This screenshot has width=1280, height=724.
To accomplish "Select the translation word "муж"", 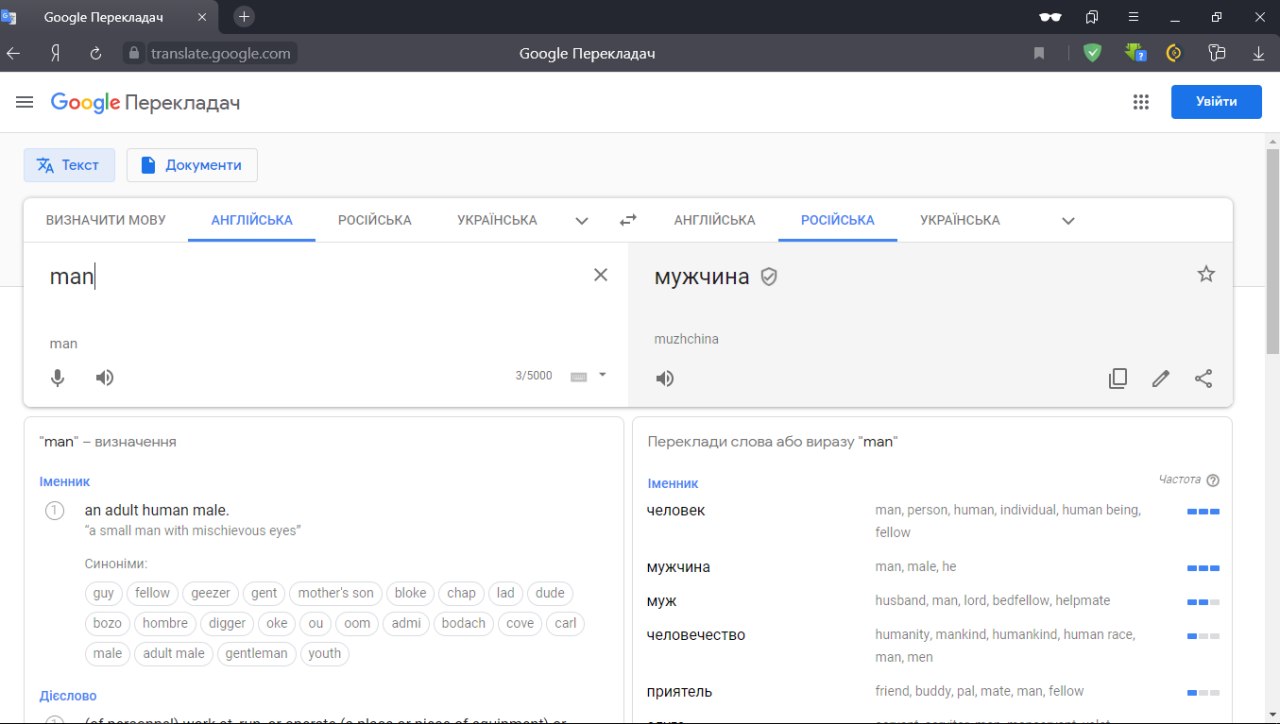I will 662,601.
